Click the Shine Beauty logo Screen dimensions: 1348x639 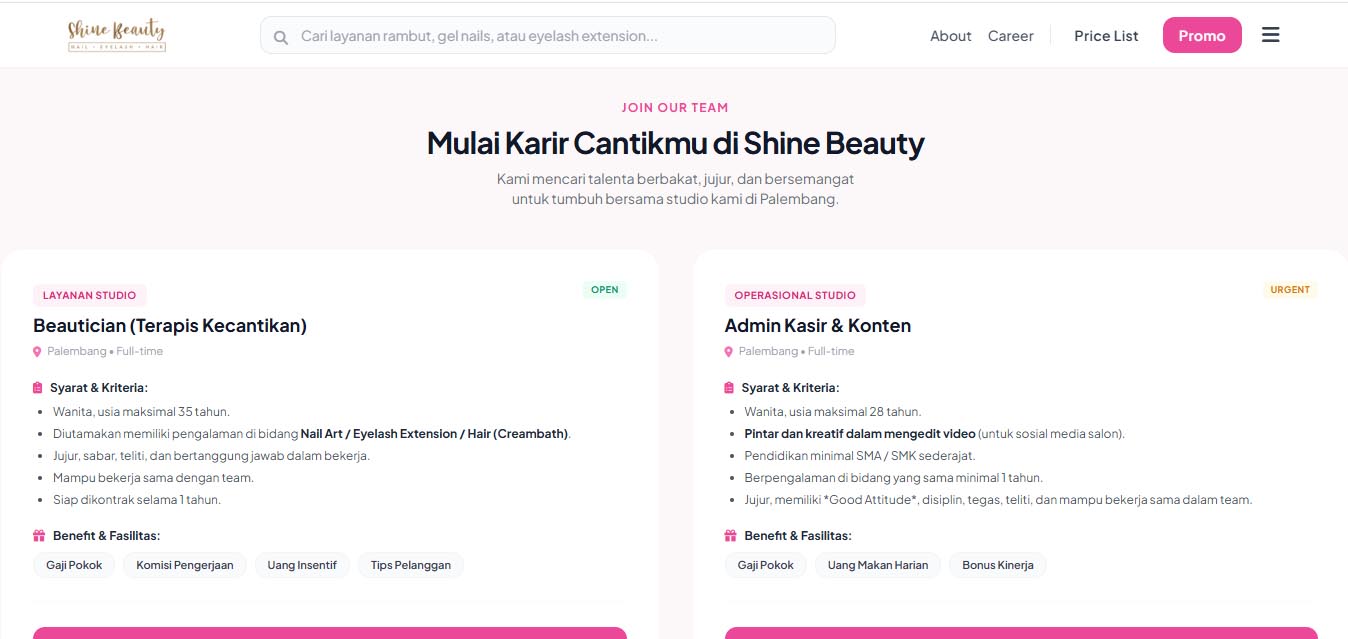point(116,35)
